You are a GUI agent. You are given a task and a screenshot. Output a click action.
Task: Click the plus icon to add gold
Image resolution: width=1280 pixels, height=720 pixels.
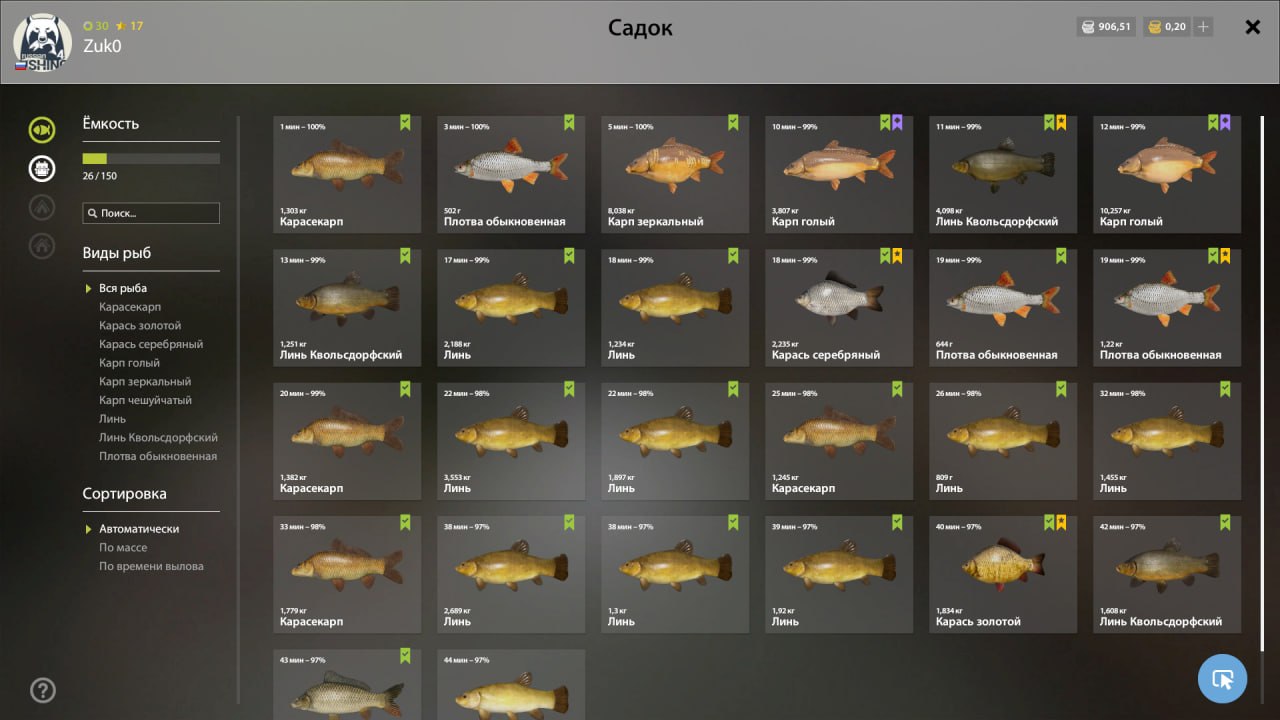click(x=1203, y=27)
